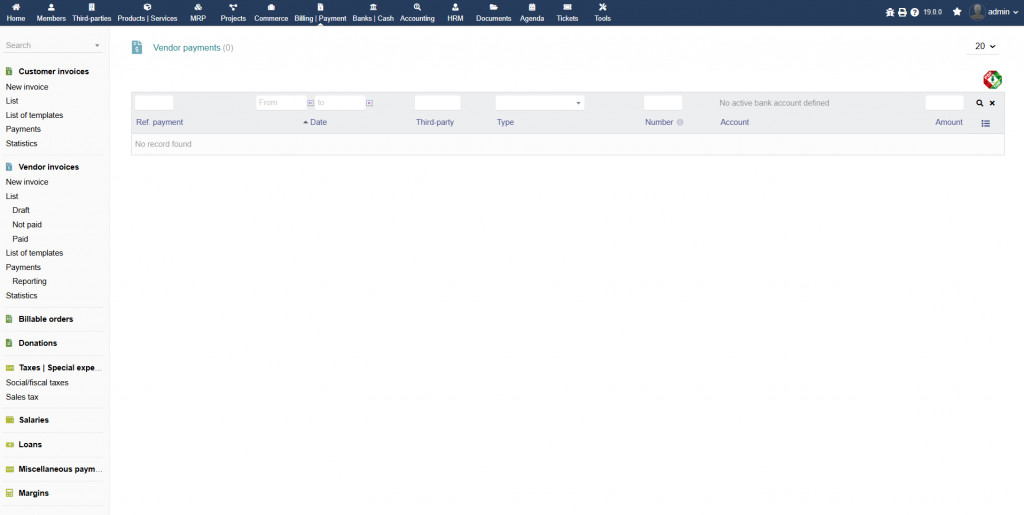Open Not paid vendor invoices
Image resolution: width=1024 pixels, height=515 pixels.
pos(27,225)
